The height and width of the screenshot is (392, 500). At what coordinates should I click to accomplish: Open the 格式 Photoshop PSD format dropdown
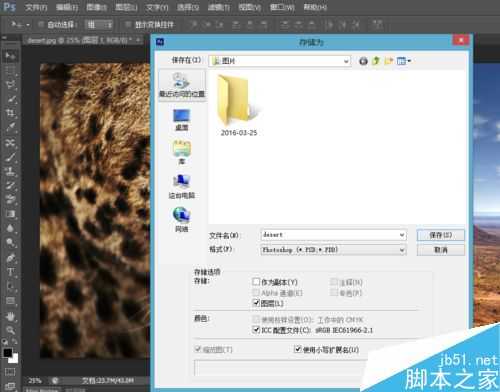333,250
